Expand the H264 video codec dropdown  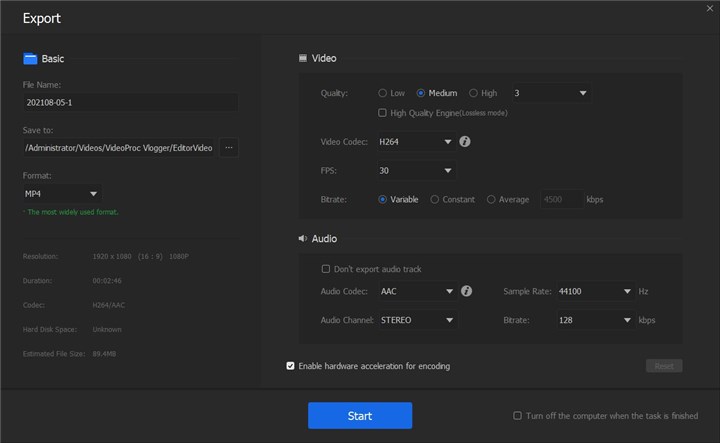click(x=416, y=142)
